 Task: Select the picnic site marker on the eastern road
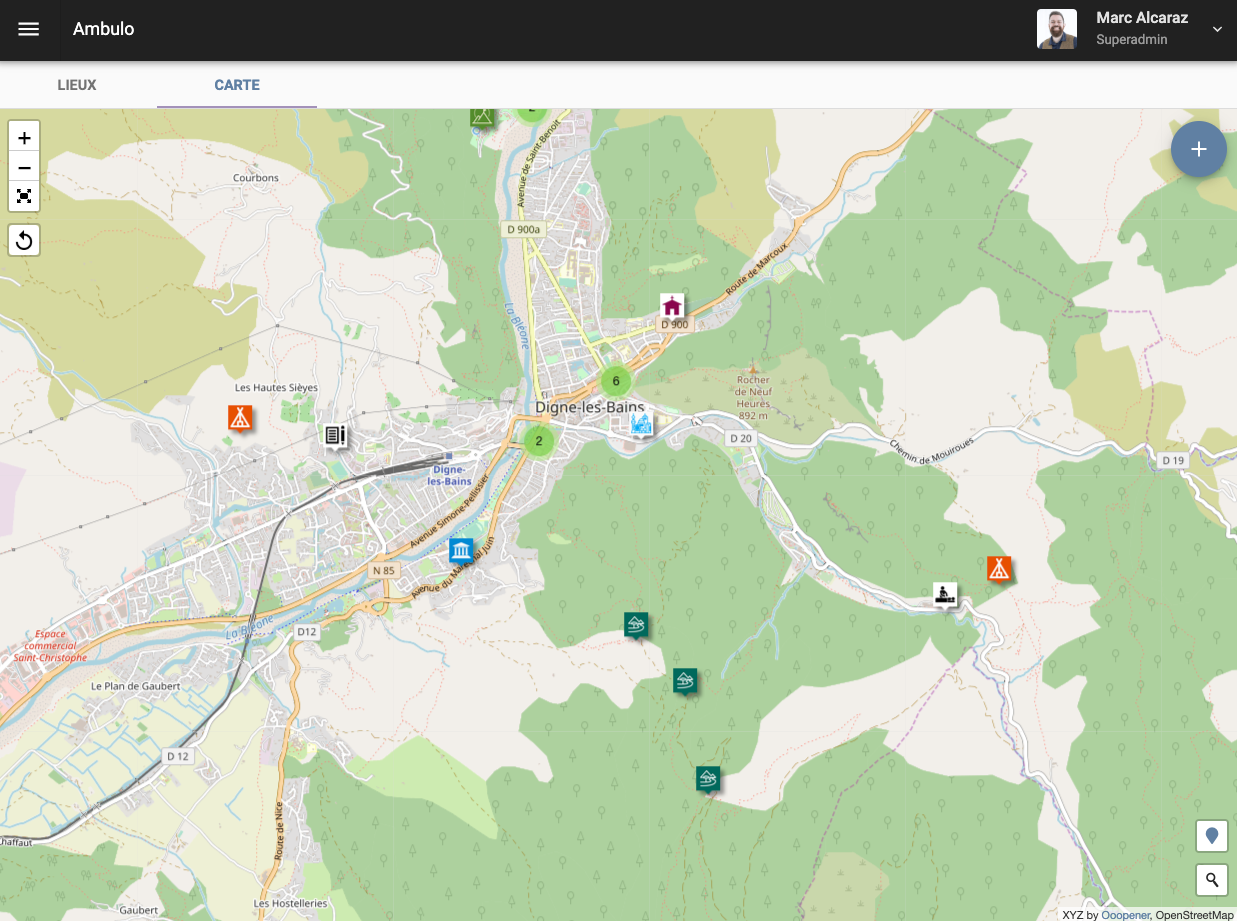[x=944, y=593]
